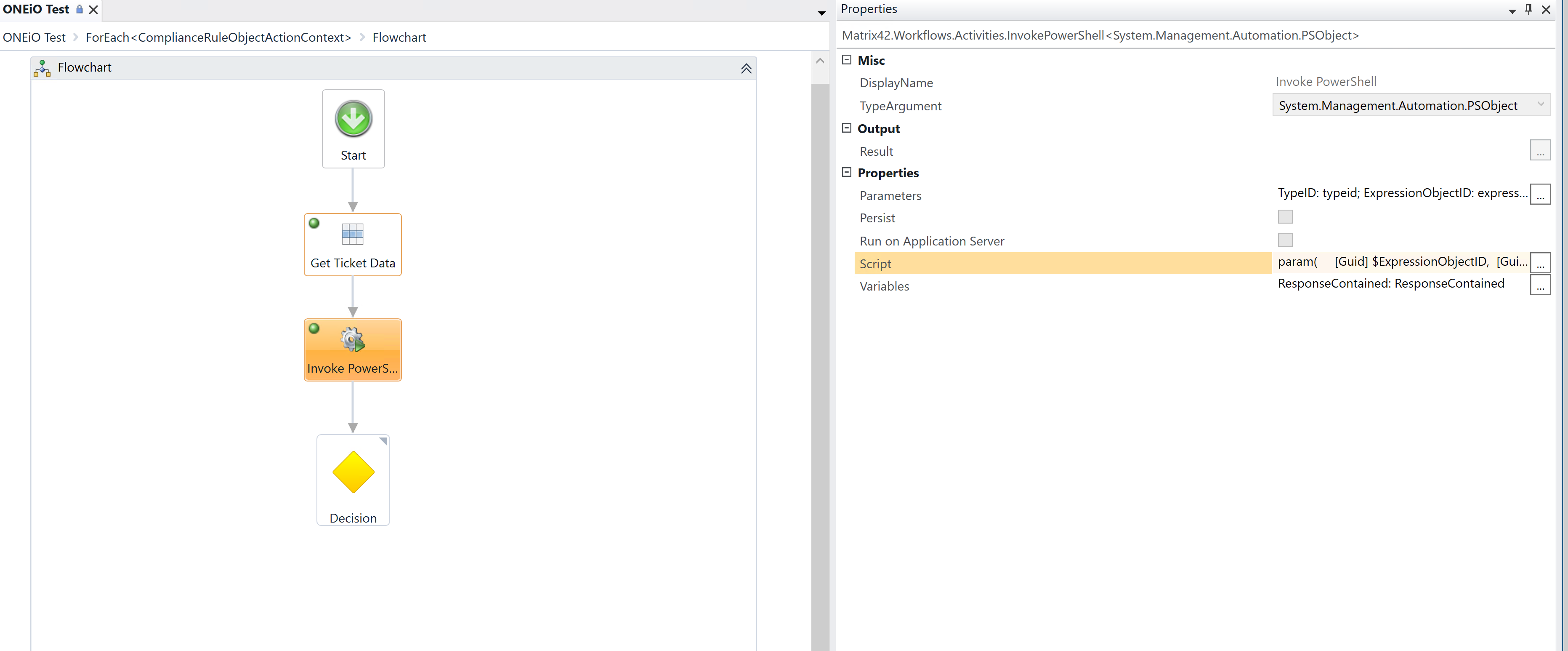Viewport: 1568px width, 651px height.
Task: Select the Result property label
Action: [876, 151]
